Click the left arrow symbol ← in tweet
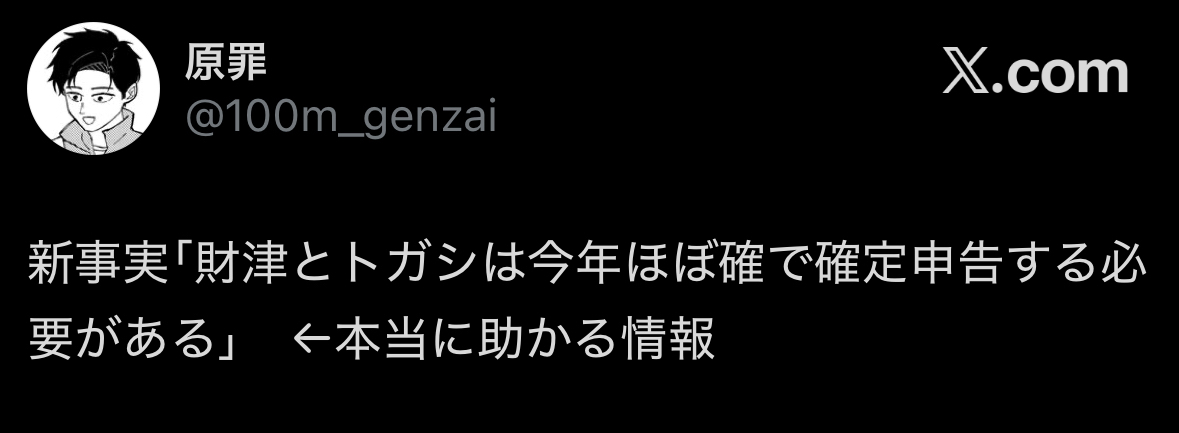 [311, 338]
